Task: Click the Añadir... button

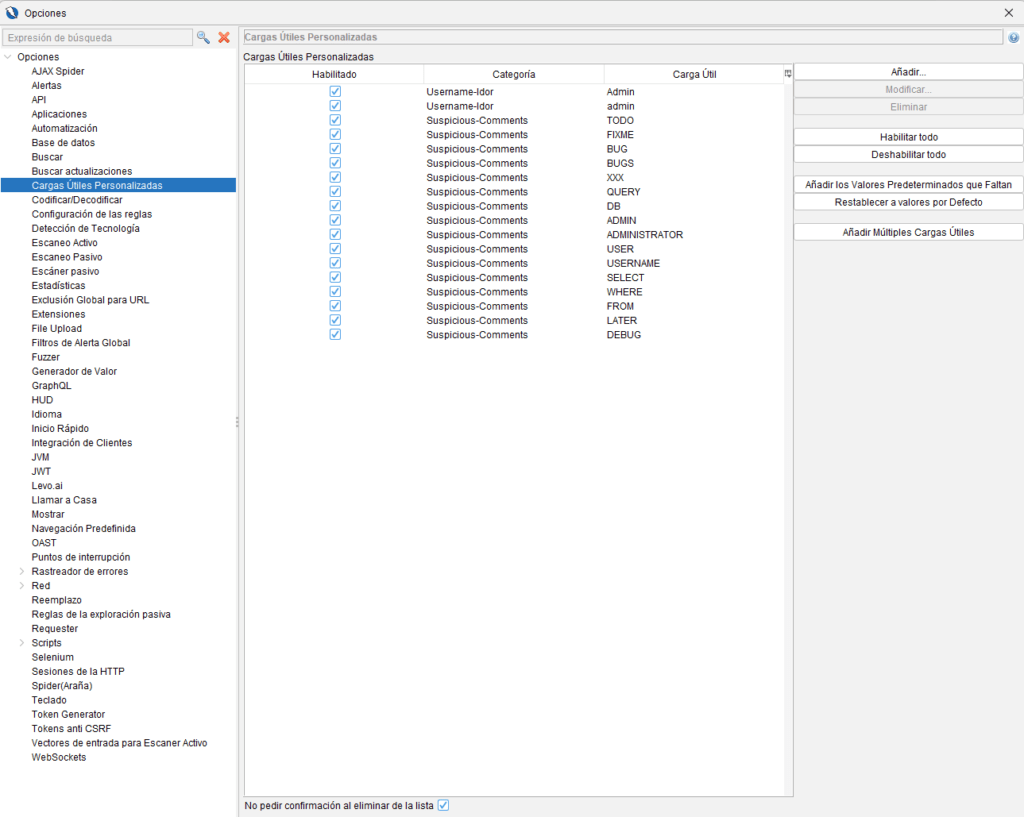Action: pos(908,73)
